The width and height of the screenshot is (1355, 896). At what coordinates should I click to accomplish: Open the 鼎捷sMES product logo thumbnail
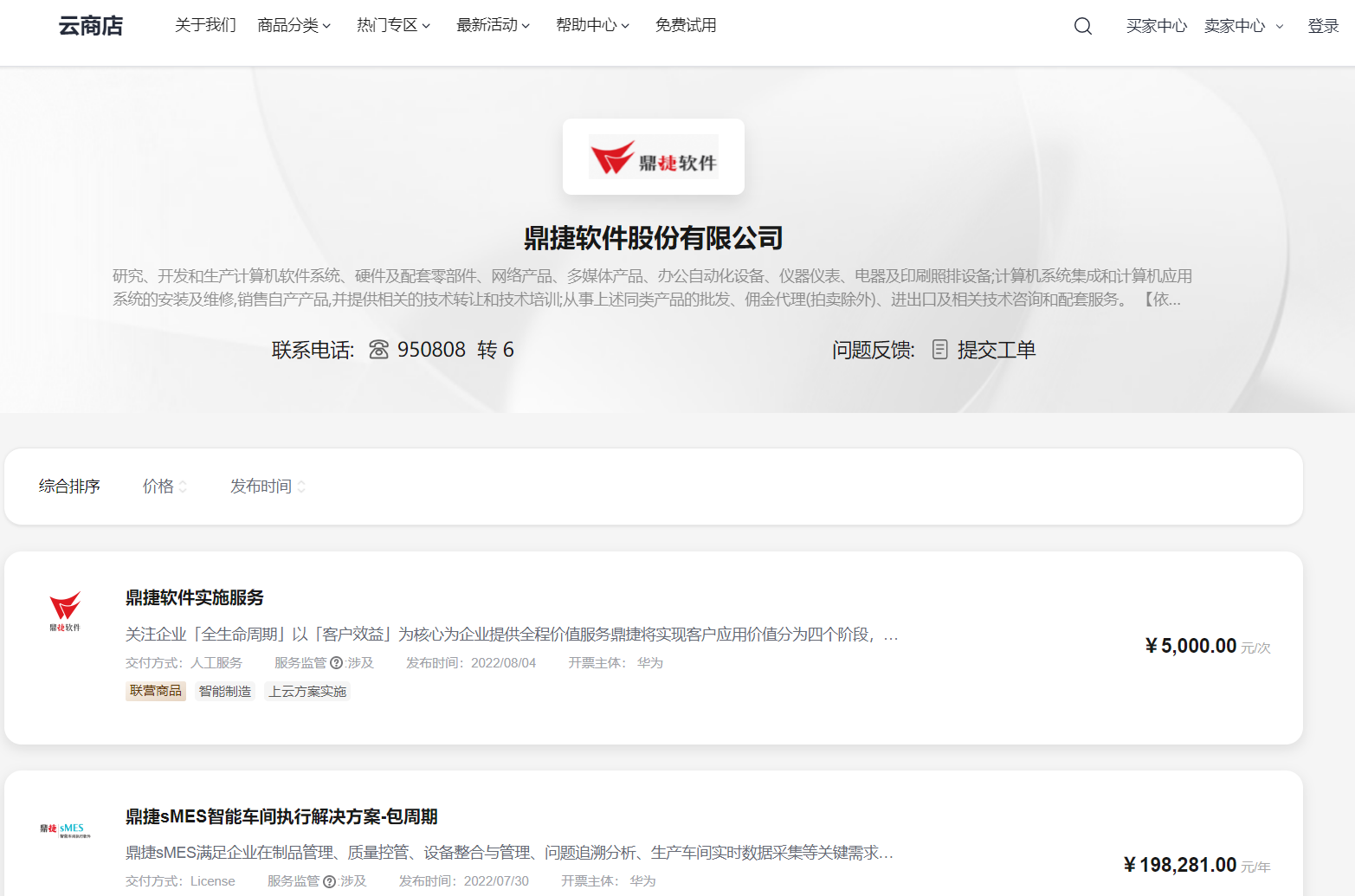click(x=65, y=830)
